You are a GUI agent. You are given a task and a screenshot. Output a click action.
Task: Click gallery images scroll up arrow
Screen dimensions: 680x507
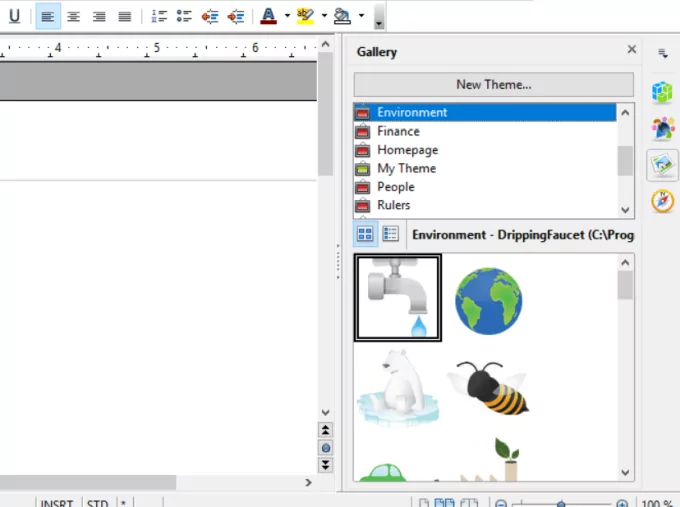pyautogui.click(x=625, y=262)
